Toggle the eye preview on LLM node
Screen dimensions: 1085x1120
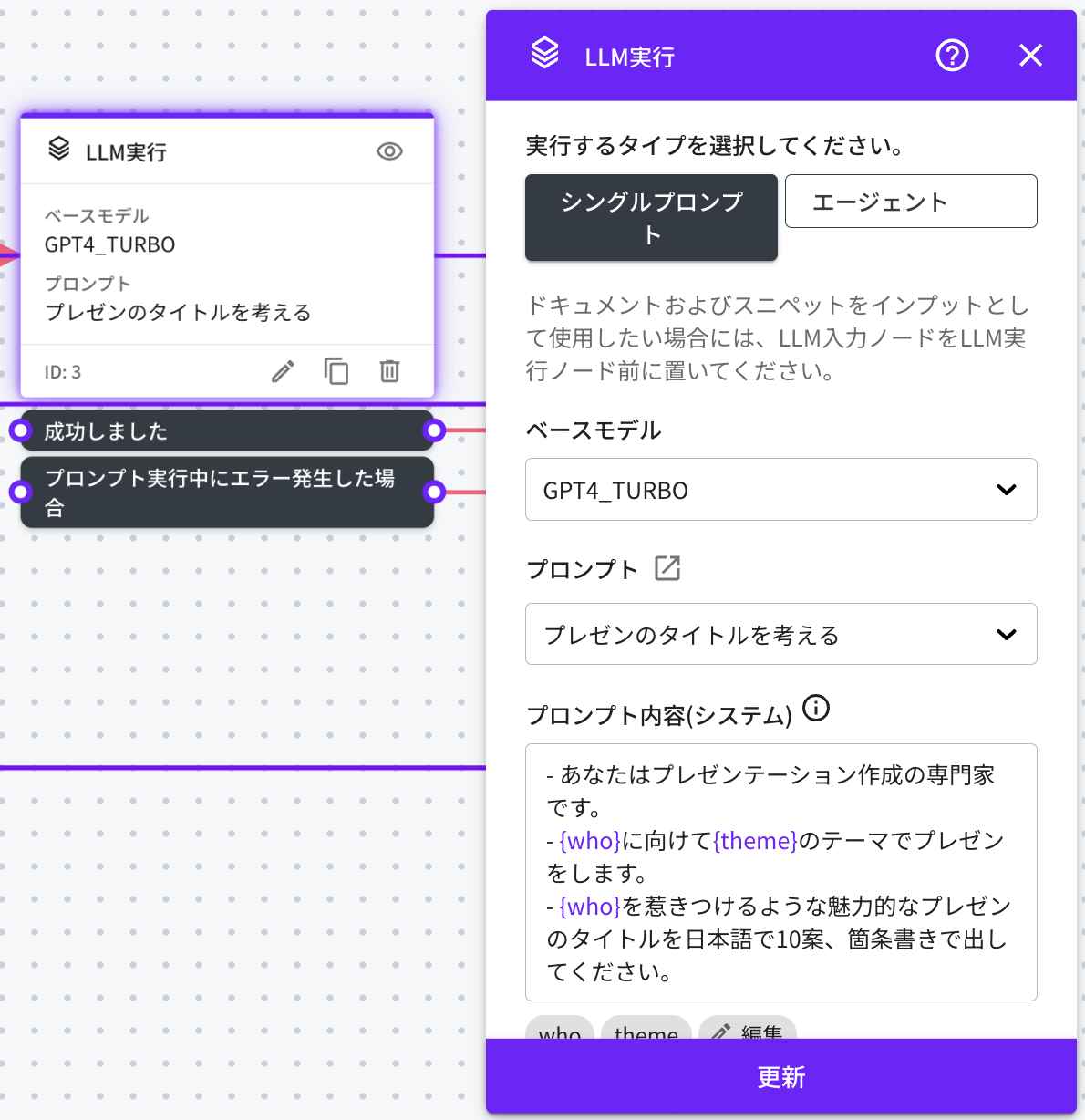click(x=389, y=151)
